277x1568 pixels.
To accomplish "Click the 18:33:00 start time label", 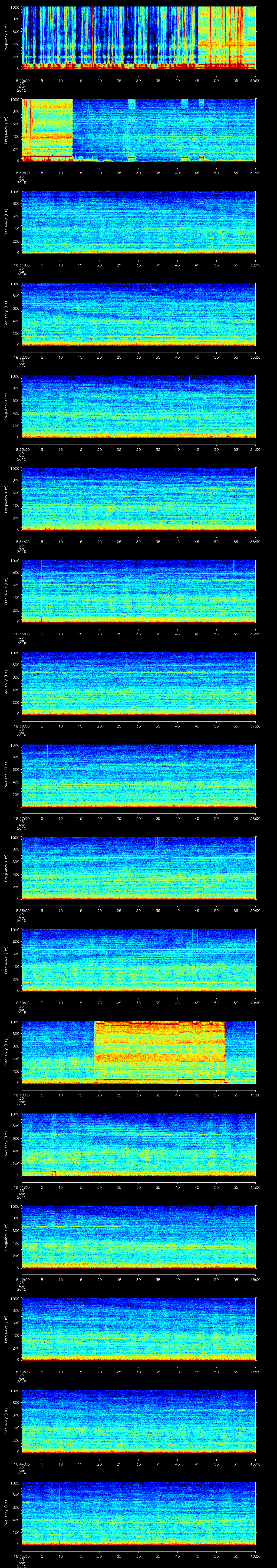I will pos(21,449).
